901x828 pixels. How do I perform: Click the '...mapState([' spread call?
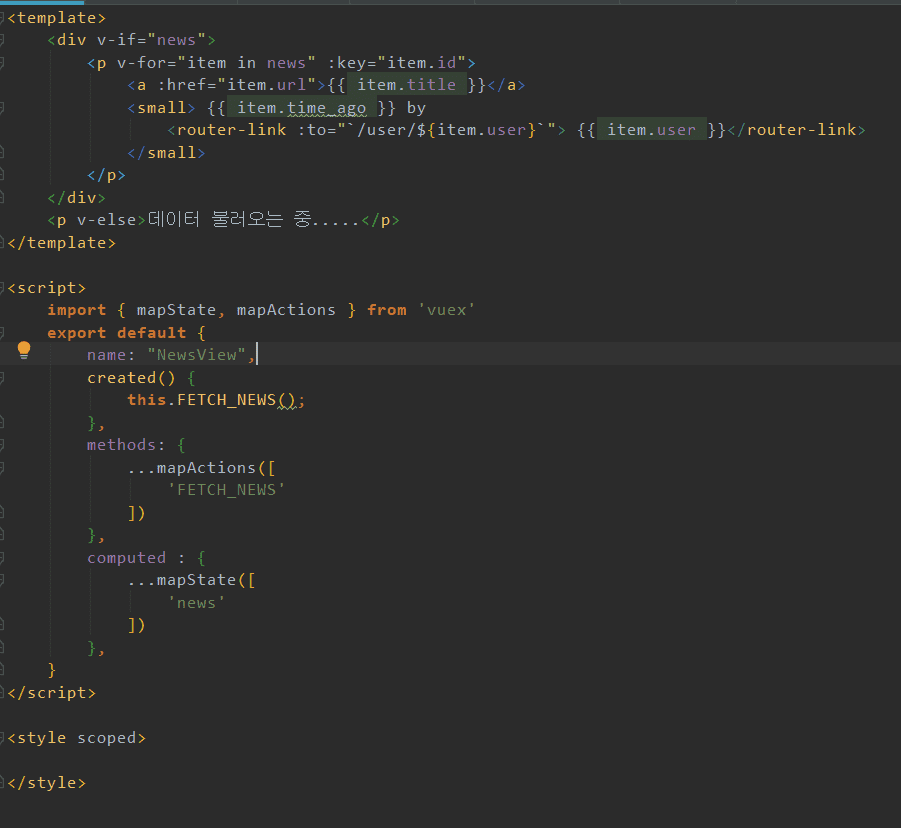(x=191, y=580)
